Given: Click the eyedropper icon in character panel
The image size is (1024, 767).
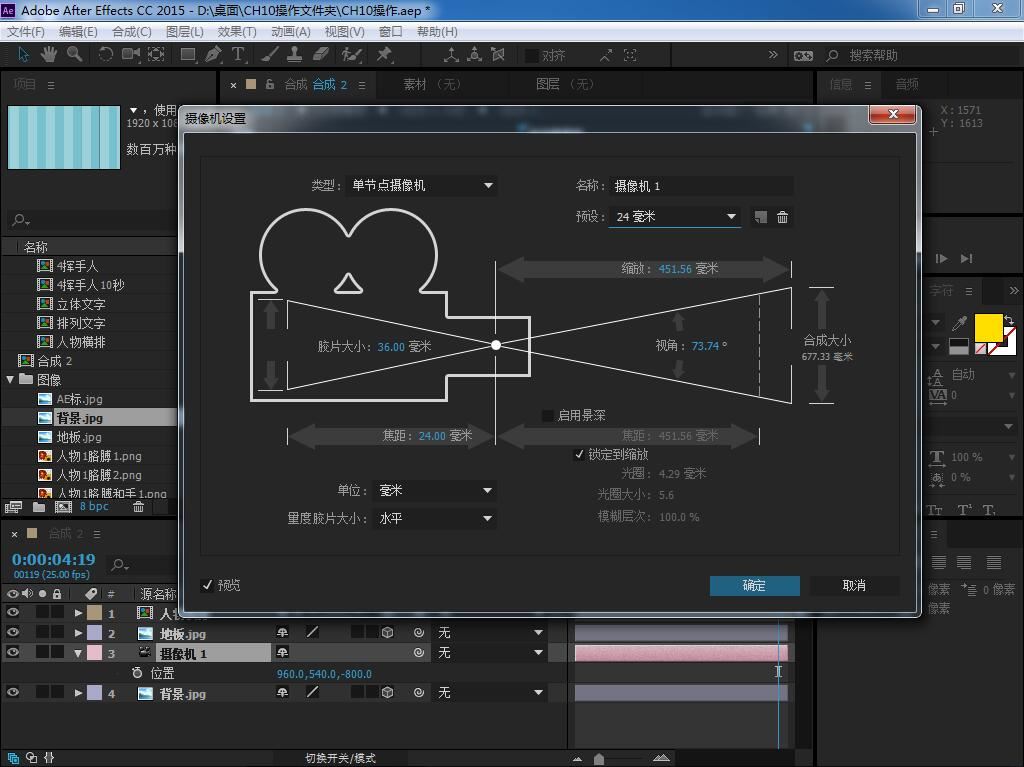Looking at the screenshot, I should pos(959,323).
